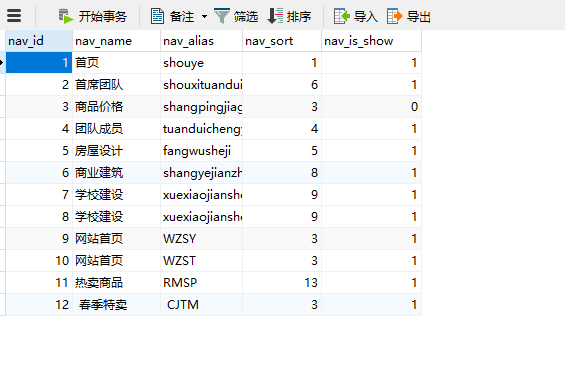Click the cell 房屋设计
Image resolution: width=565 pixels, height=388 pixels.
[x=116, y=151]
